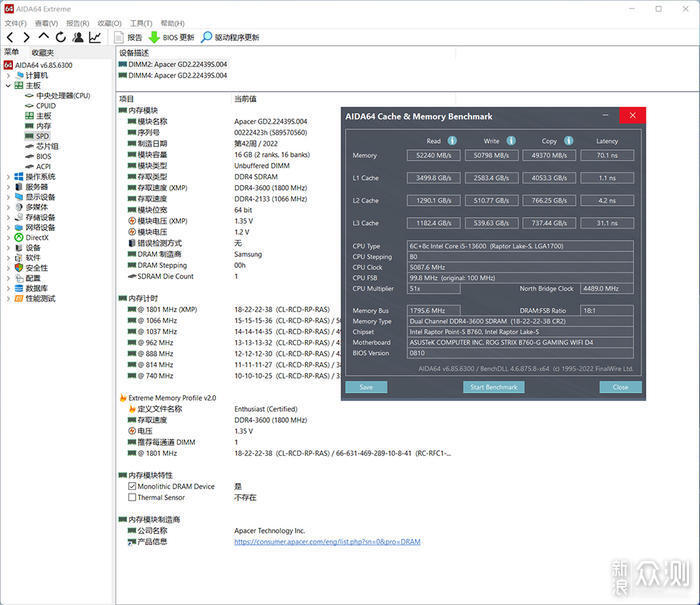Expand the operating system tree node

click(8, 177)
